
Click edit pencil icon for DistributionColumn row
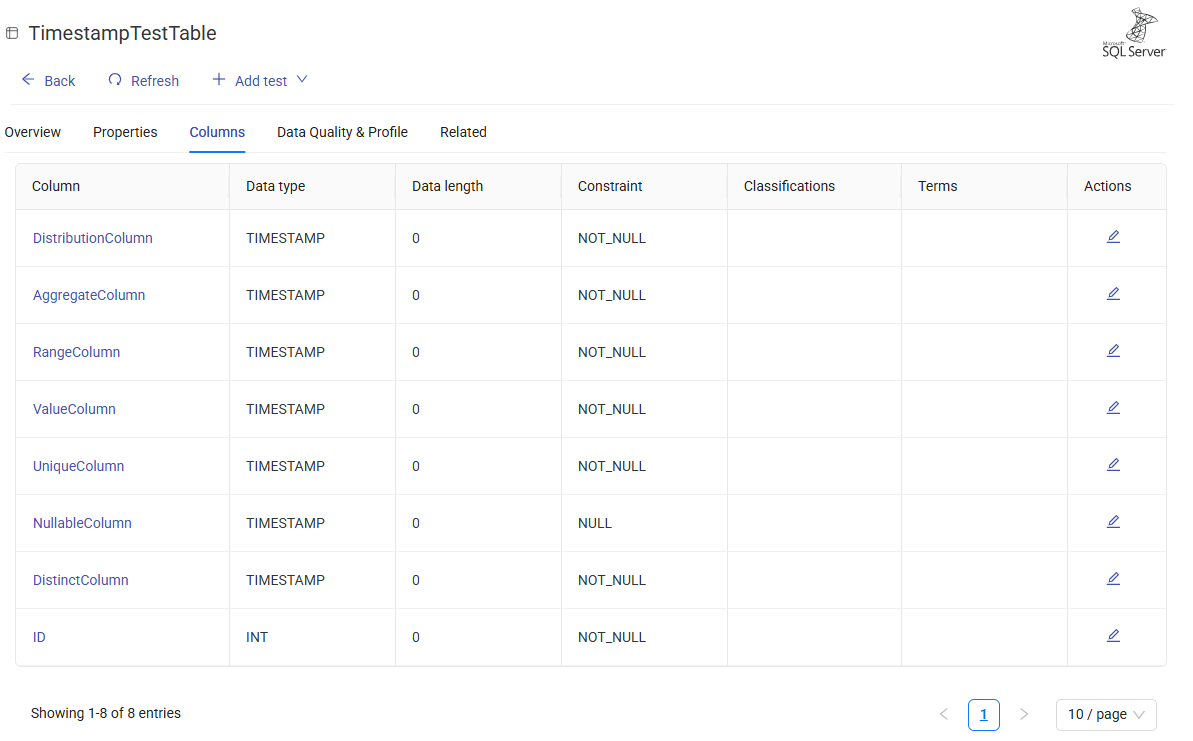point(1113,237)
